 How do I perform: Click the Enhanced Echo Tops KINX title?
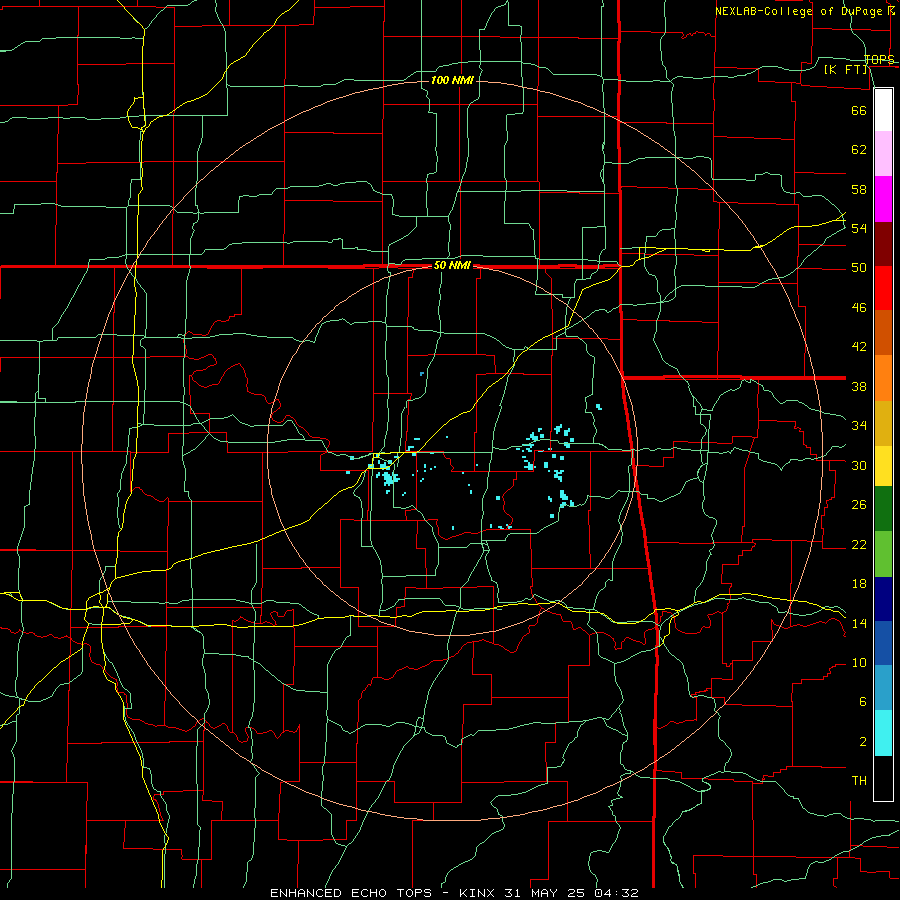(x=454, y=893)
